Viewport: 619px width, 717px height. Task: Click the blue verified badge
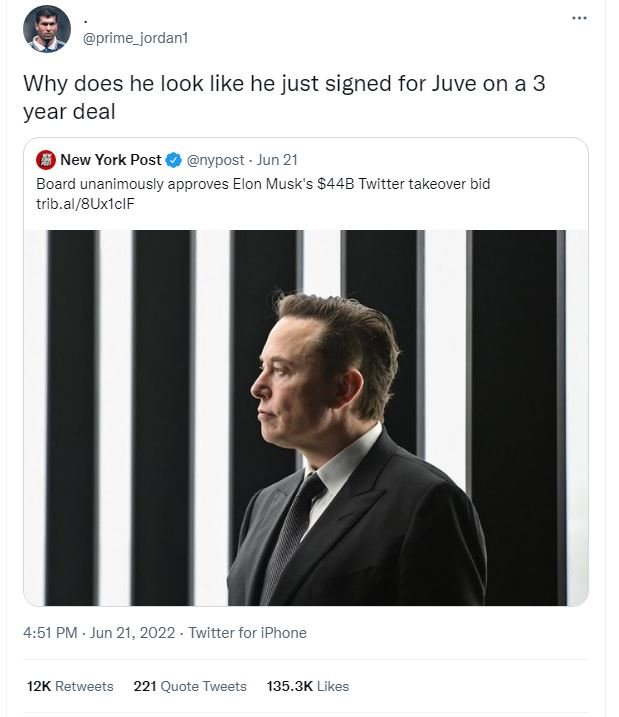(174, 160)
